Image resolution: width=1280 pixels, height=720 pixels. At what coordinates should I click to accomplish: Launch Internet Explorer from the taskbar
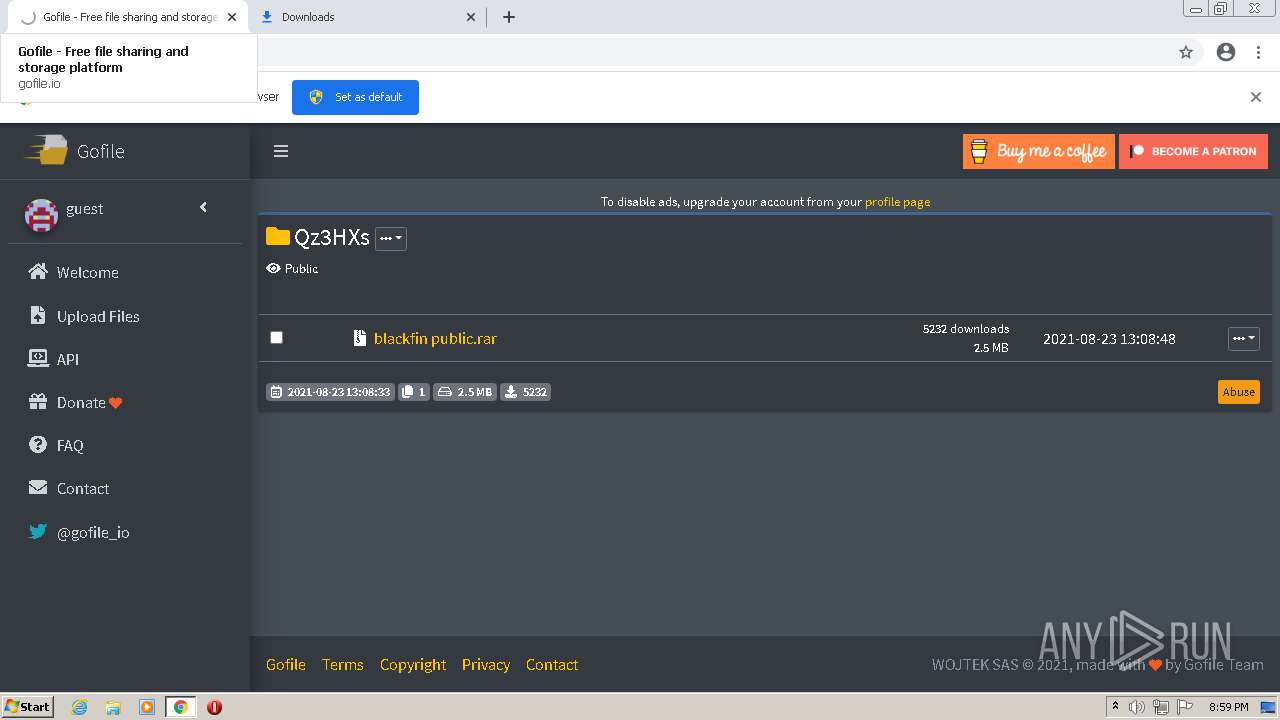pos(80,707)
